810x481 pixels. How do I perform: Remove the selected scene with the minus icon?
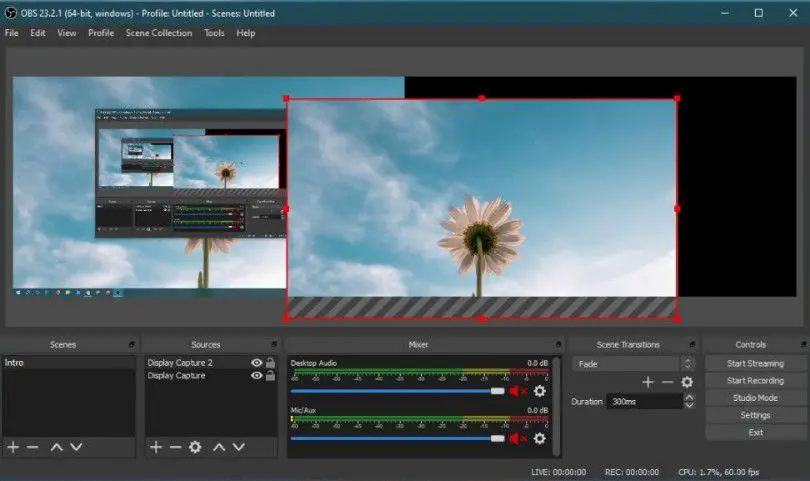(32, 447)
